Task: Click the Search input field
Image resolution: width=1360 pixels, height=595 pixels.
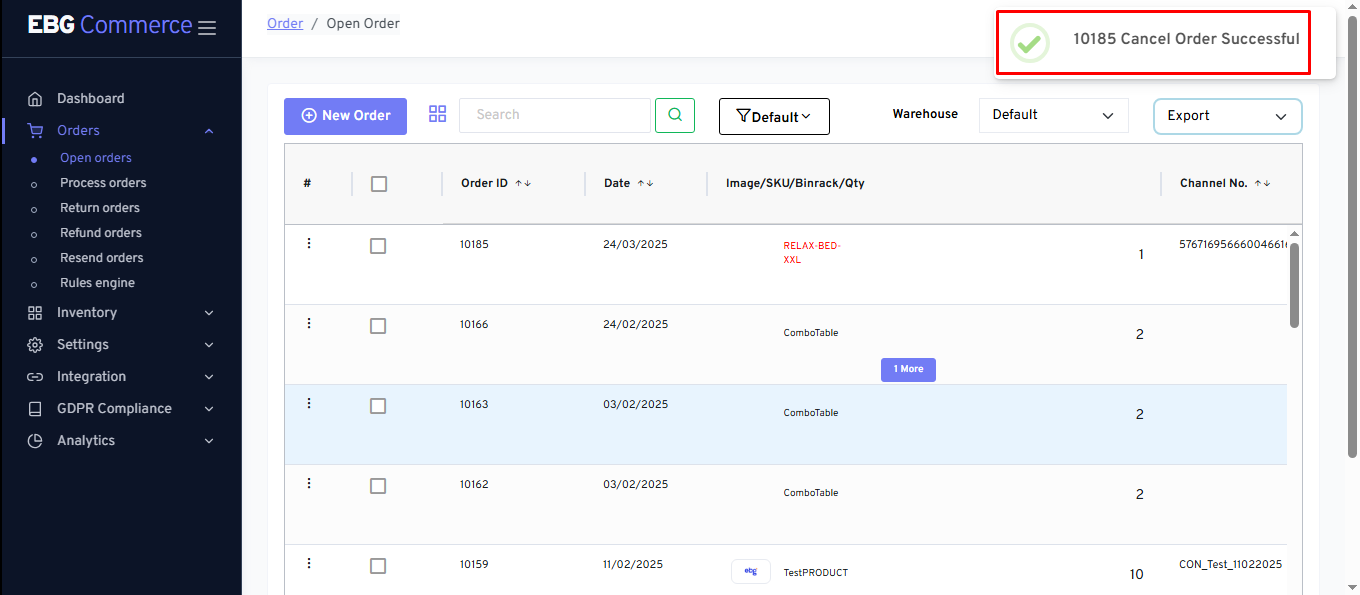Action: coord(554,115)
